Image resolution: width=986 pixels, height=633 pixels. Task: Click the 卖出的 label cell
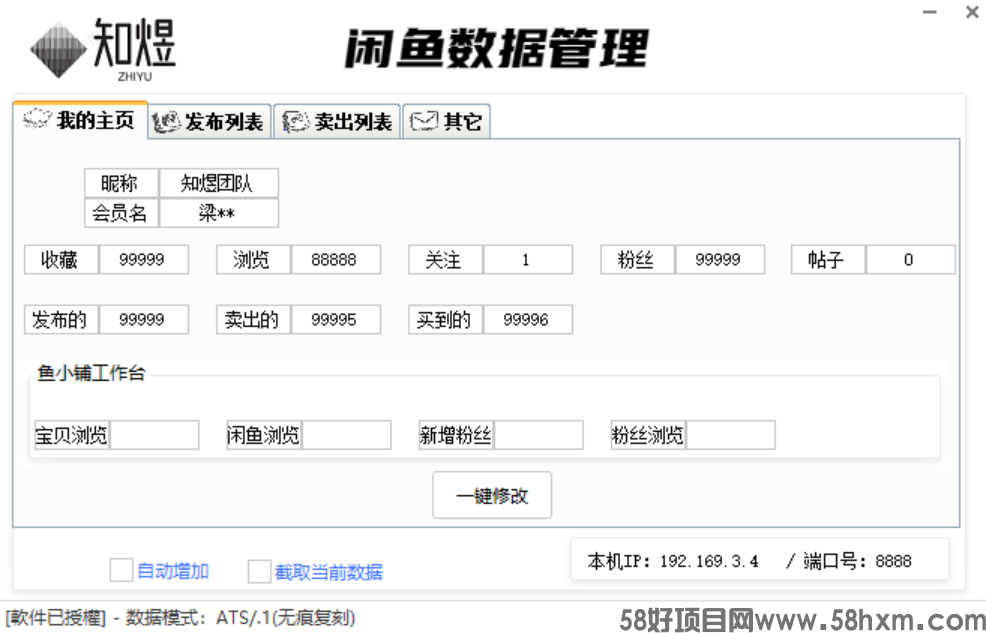tap(253, 319)
